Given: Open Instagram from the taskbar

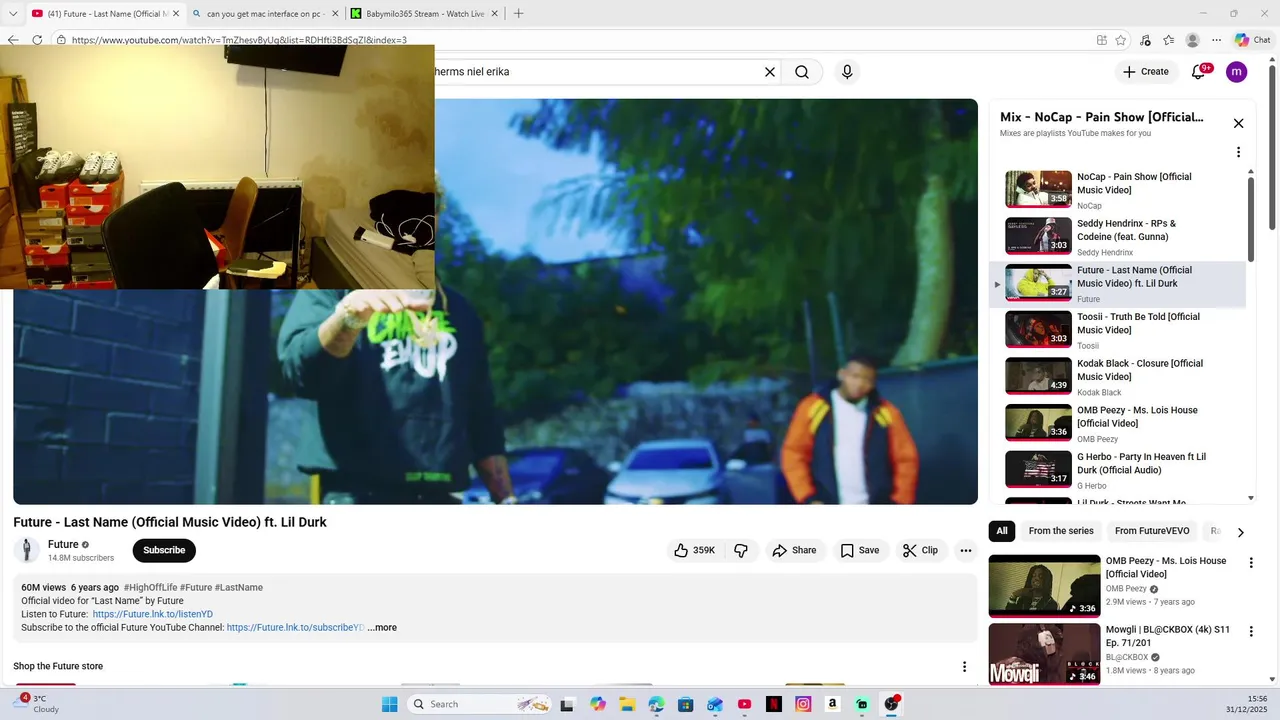Looking at the screenshot, I should tap(803, 704).
